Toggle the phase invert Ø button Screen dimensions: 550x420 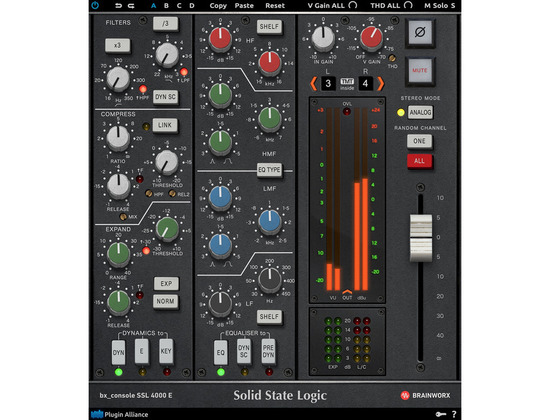(x=420, y=33)
